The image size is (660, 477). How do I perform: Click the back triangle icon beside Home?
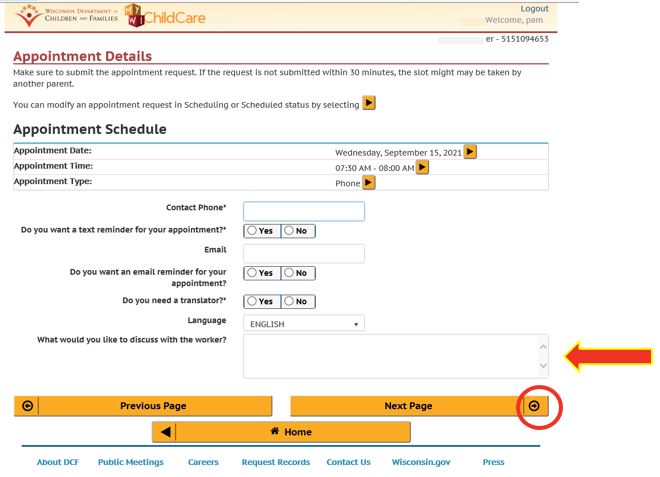[164, 432]
